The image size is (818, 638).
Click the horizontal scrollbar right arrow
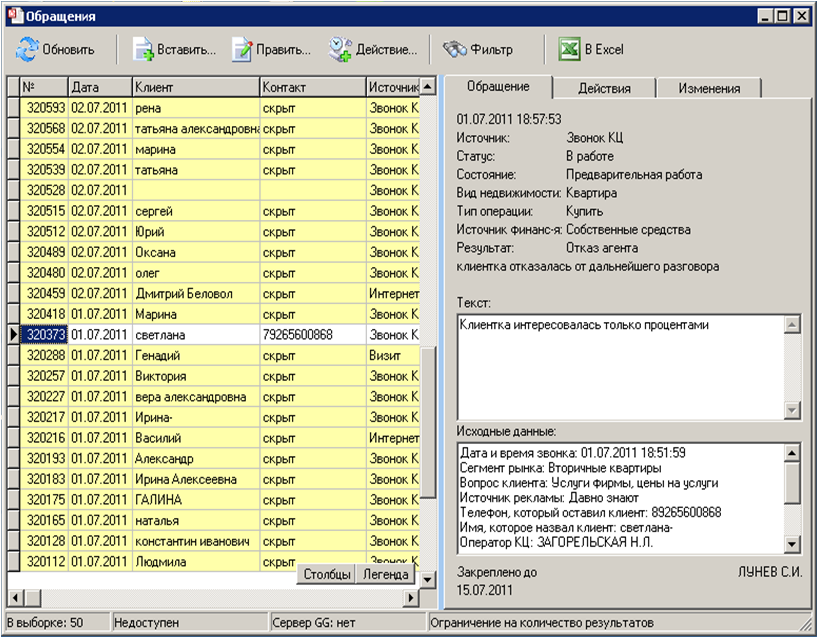coord(411,597)
